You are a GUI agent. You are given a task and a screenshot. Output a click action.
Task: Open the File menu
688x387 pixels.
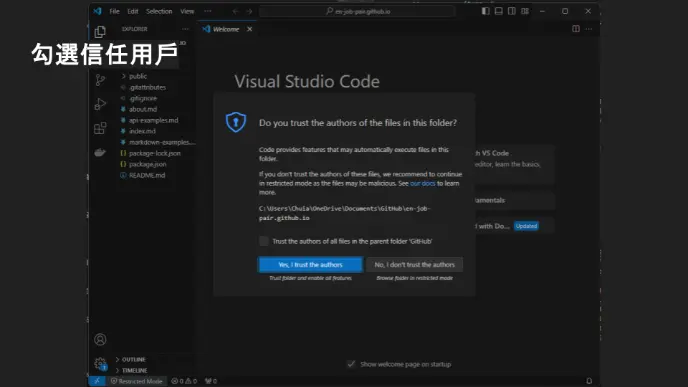click(114, 11)
